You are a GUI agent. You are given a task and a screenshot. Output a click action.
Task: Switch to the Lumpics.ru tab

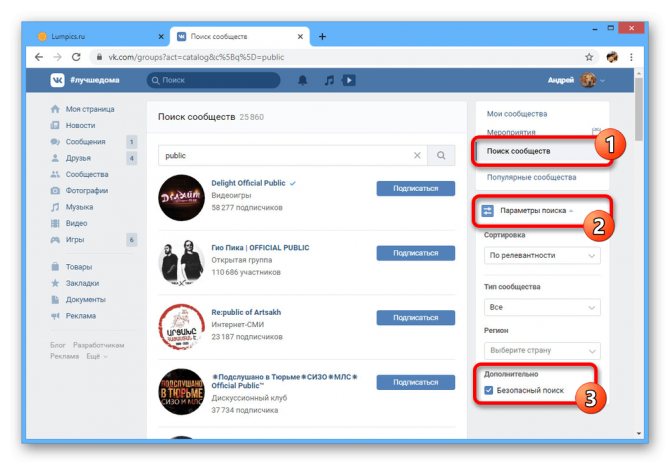pyautogui.click(x=100, y=37)
